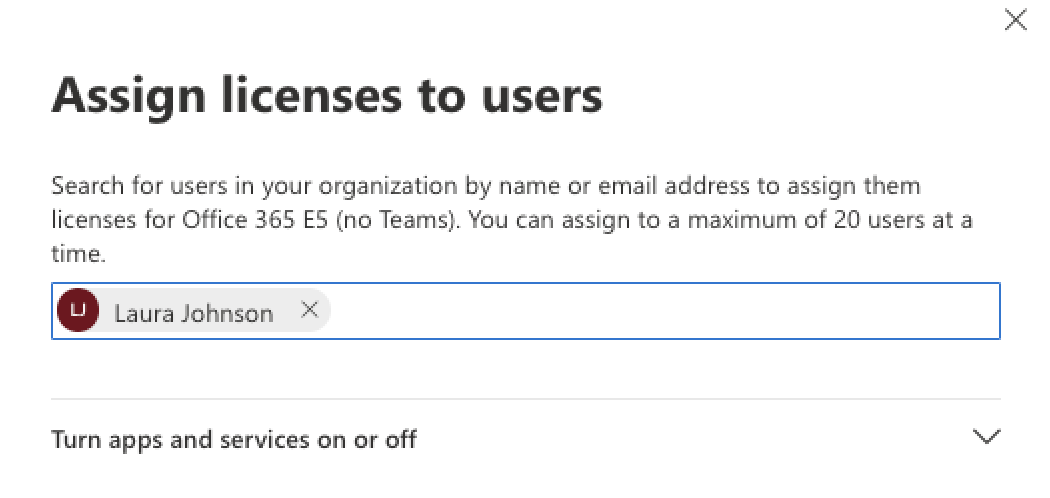Image resolution: width=1050 pixels, height=498 pixels.
Task: Place cursor in the people picker box
Action: point(526,311)
